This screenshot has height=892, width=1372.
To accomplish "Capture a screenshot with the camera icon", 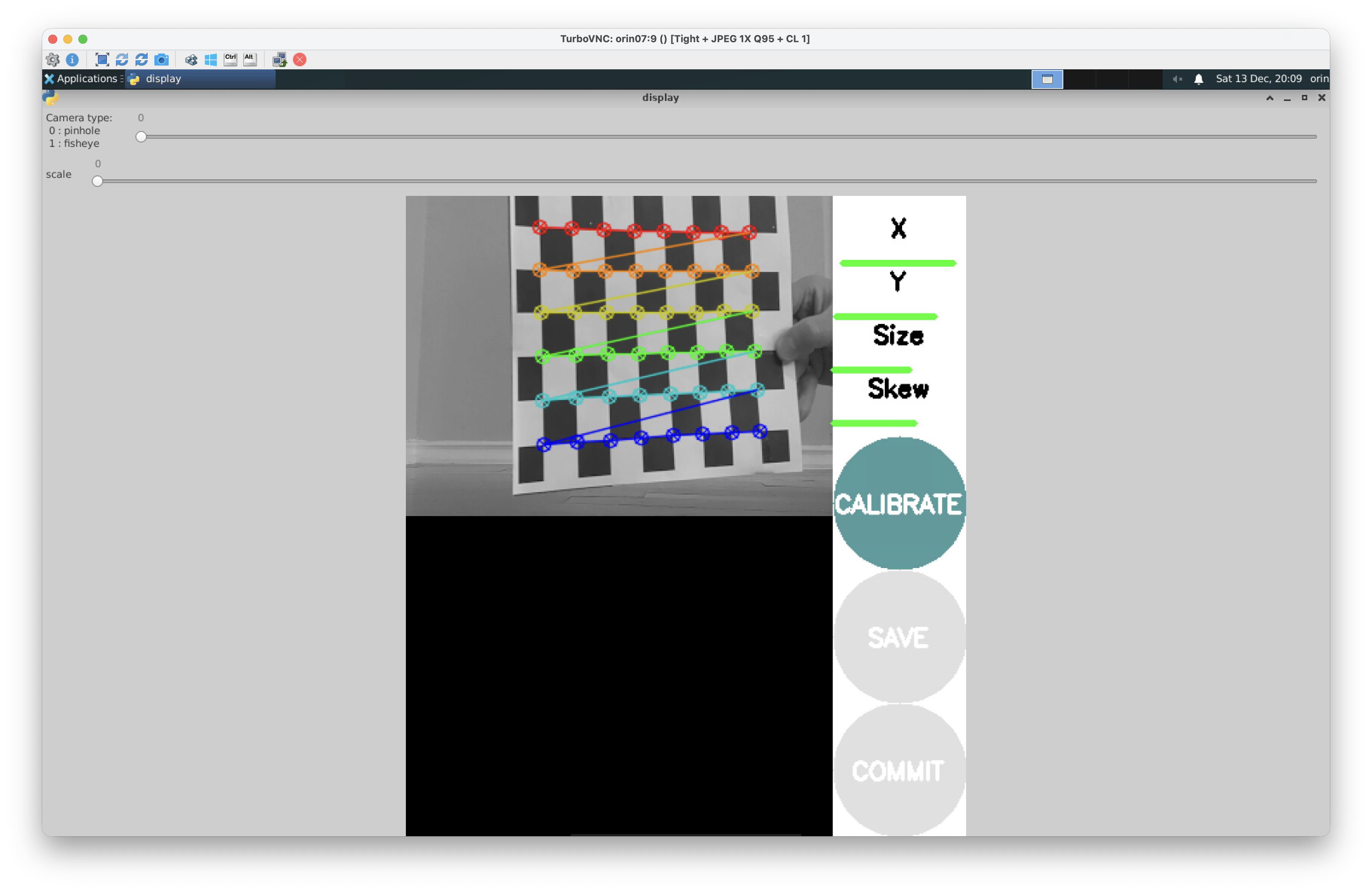I will (x=162, y=60).
